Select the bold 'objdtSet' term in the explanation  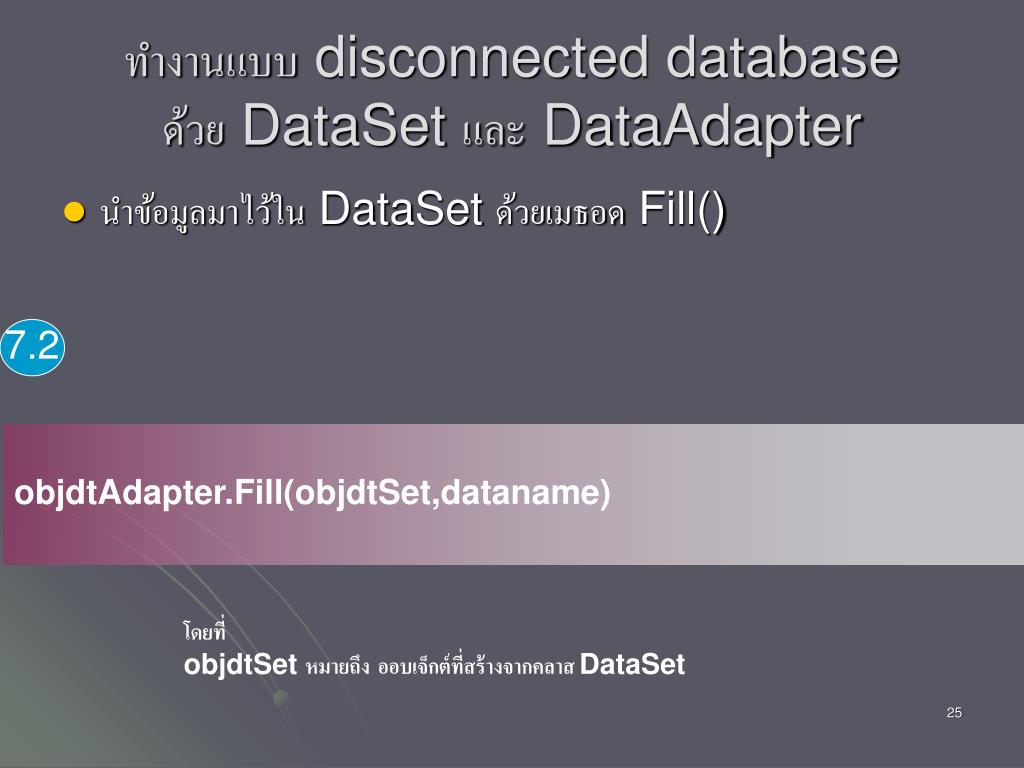[x=240, y=664]
